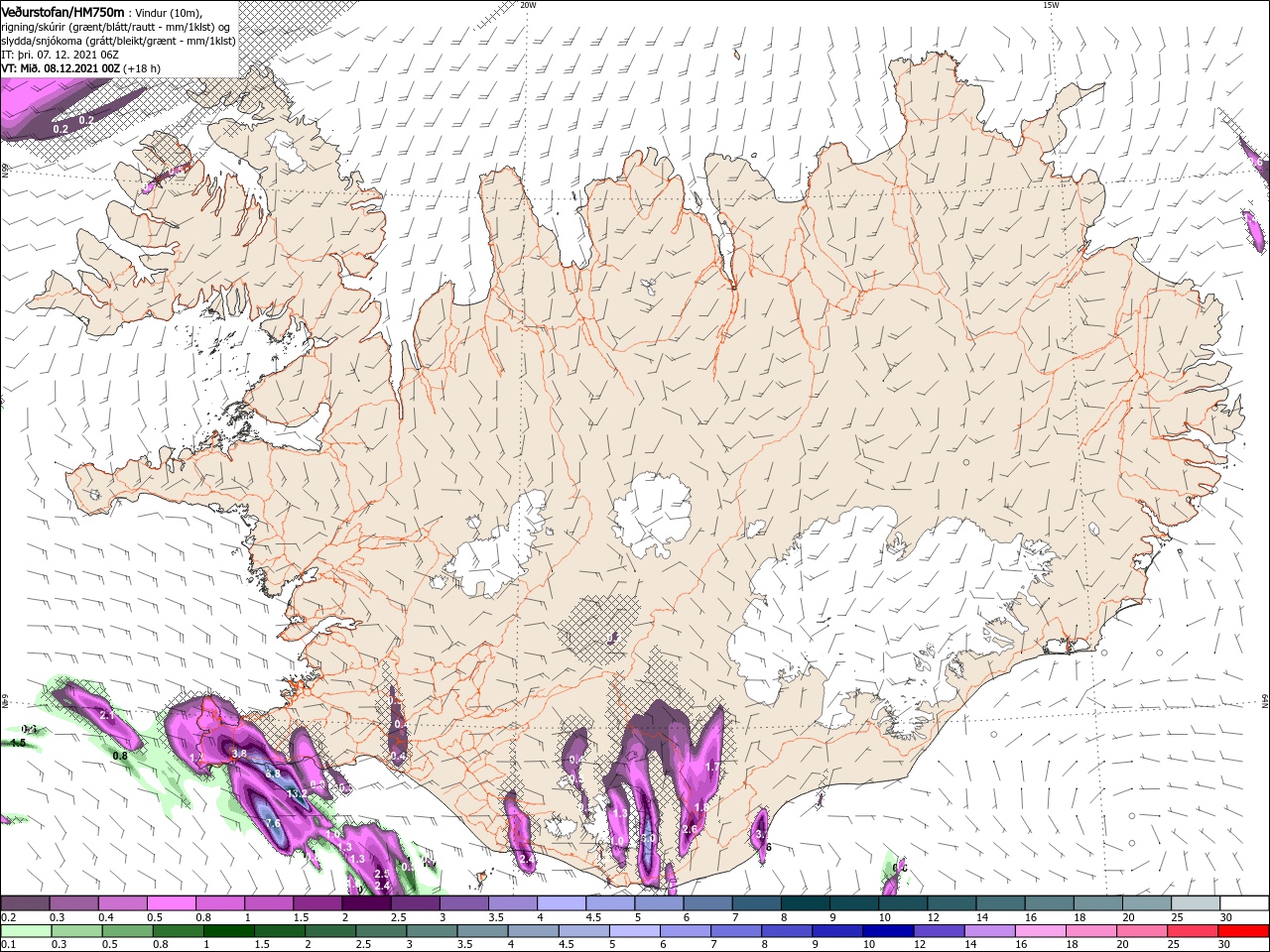Pick the dark plum 0.2 swatch in upper legend
The image size is (1270, 952).
point(25,903)
